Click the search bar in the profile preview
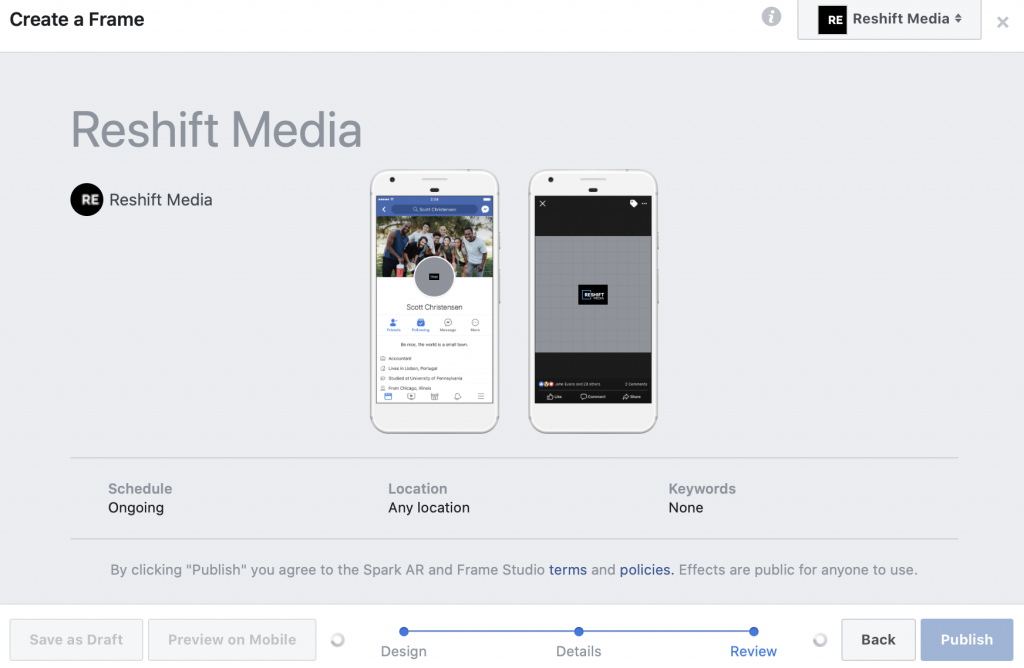 pos(434,209)
